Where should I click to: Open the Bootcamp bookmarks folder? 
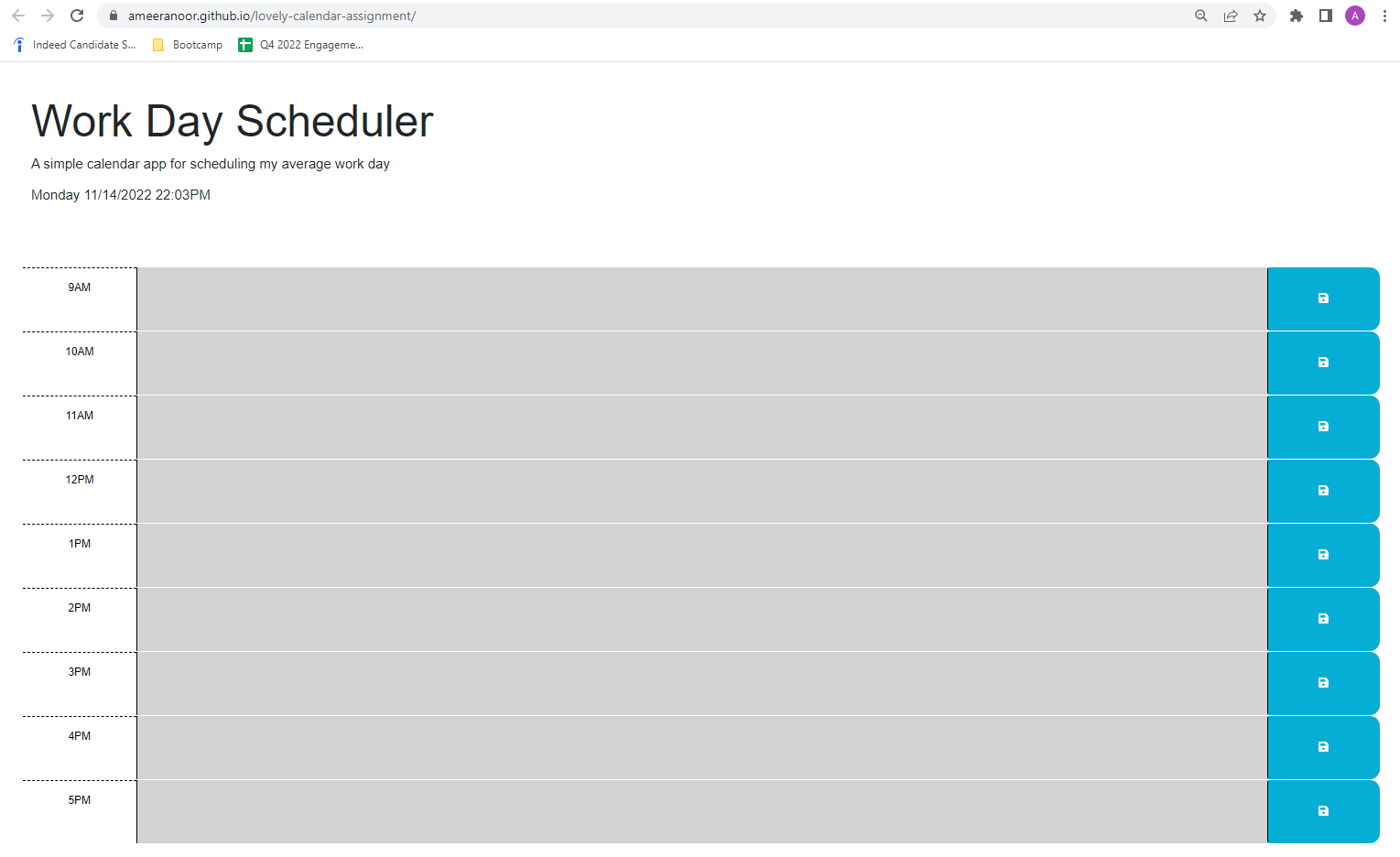(187, 44)
